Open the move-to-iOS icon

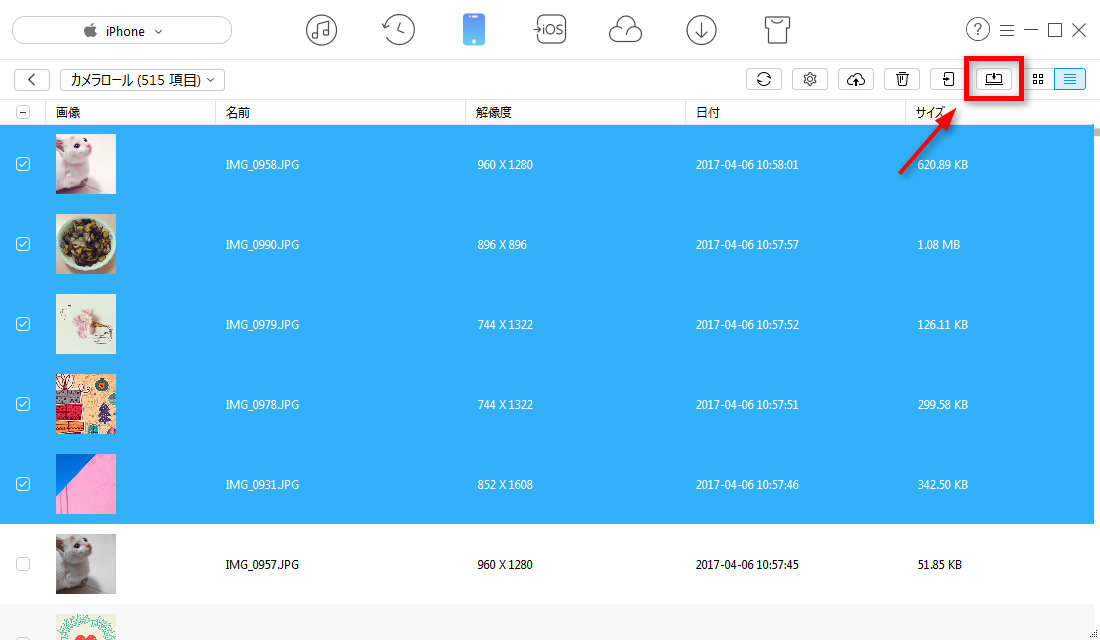click(549, 29)
